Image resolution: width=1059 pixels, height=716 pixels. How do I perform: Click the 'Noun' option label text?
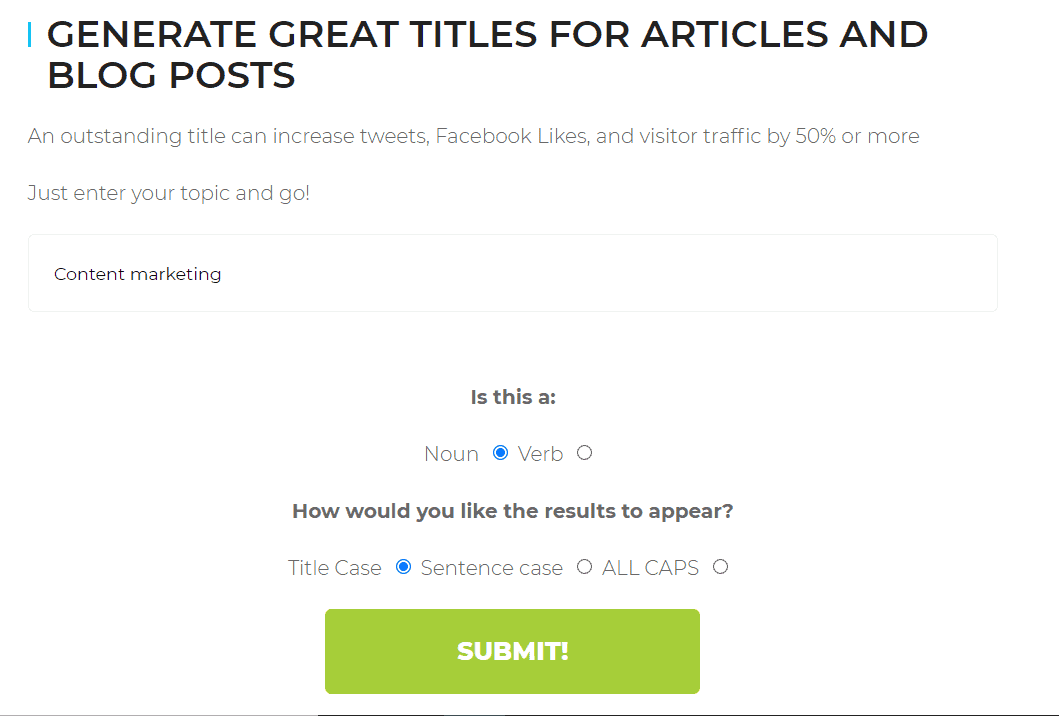(451, 454)
